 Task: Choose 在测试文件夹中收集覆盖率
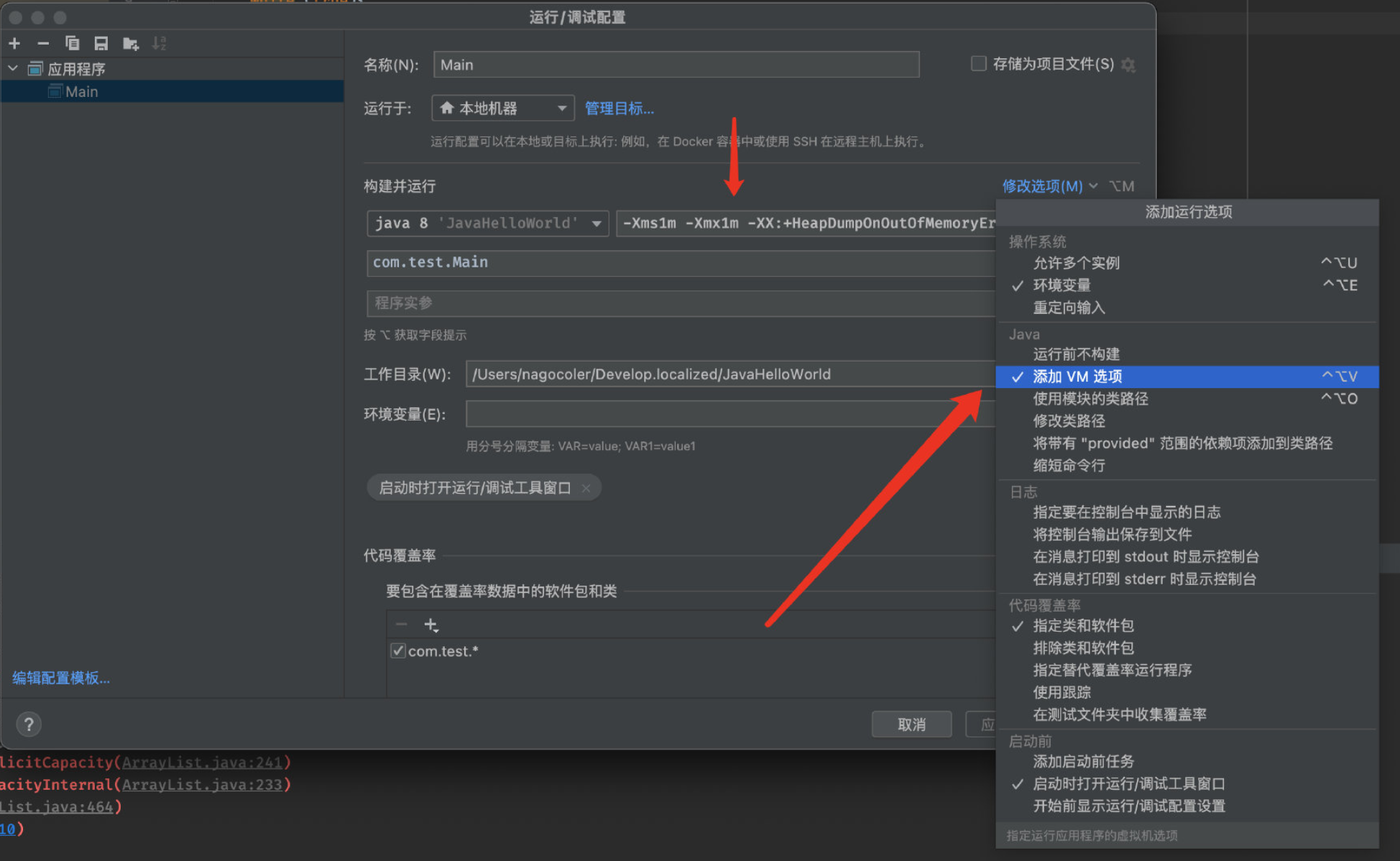(1187, 715)
